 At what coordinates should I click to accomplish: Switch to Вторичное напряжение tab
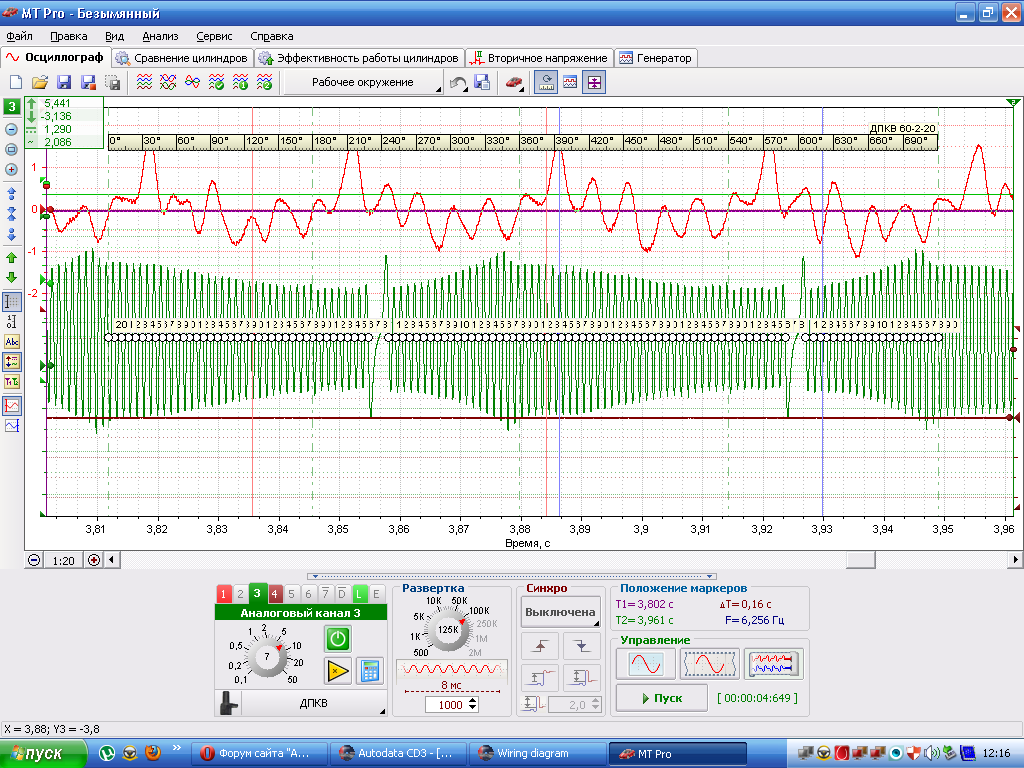pyautogui.click(x=539, y=58)
